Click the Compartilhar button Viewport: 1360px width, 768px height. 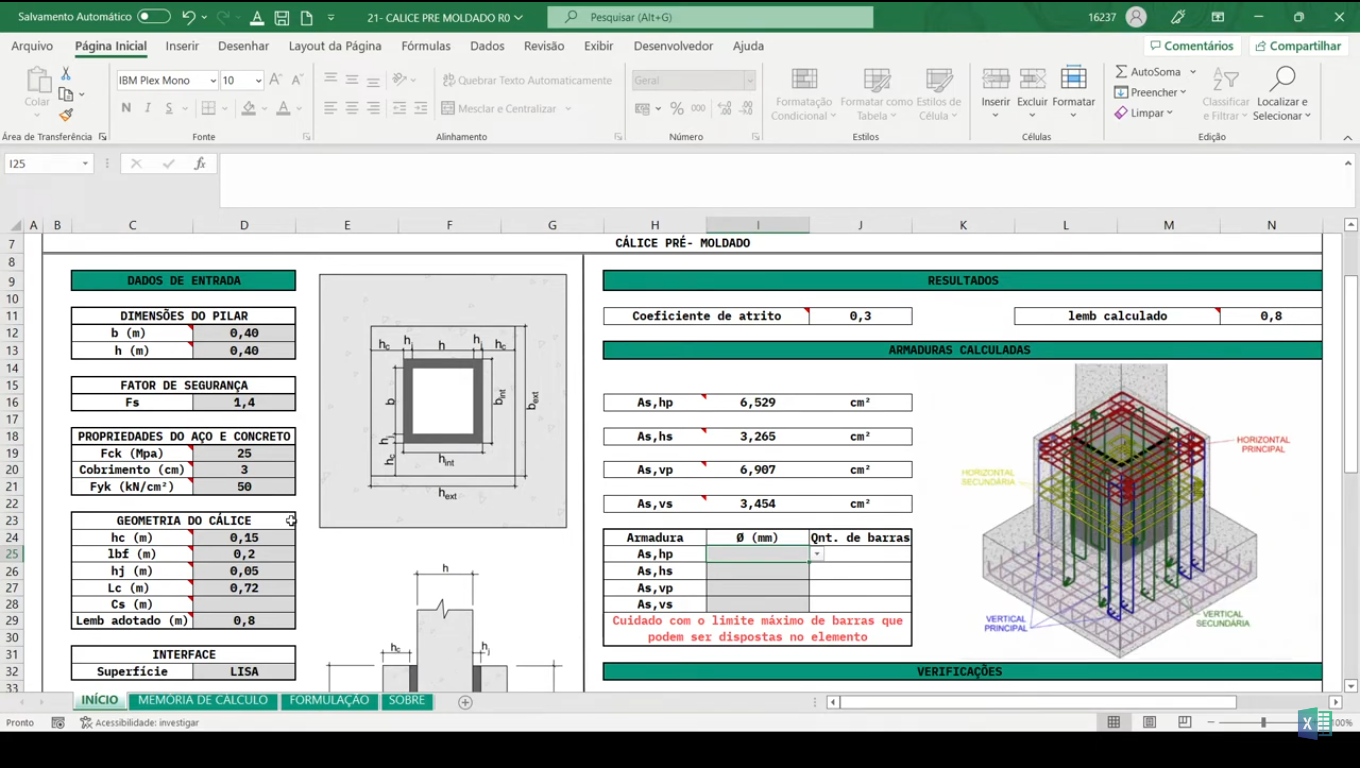tap(1298, 46)
